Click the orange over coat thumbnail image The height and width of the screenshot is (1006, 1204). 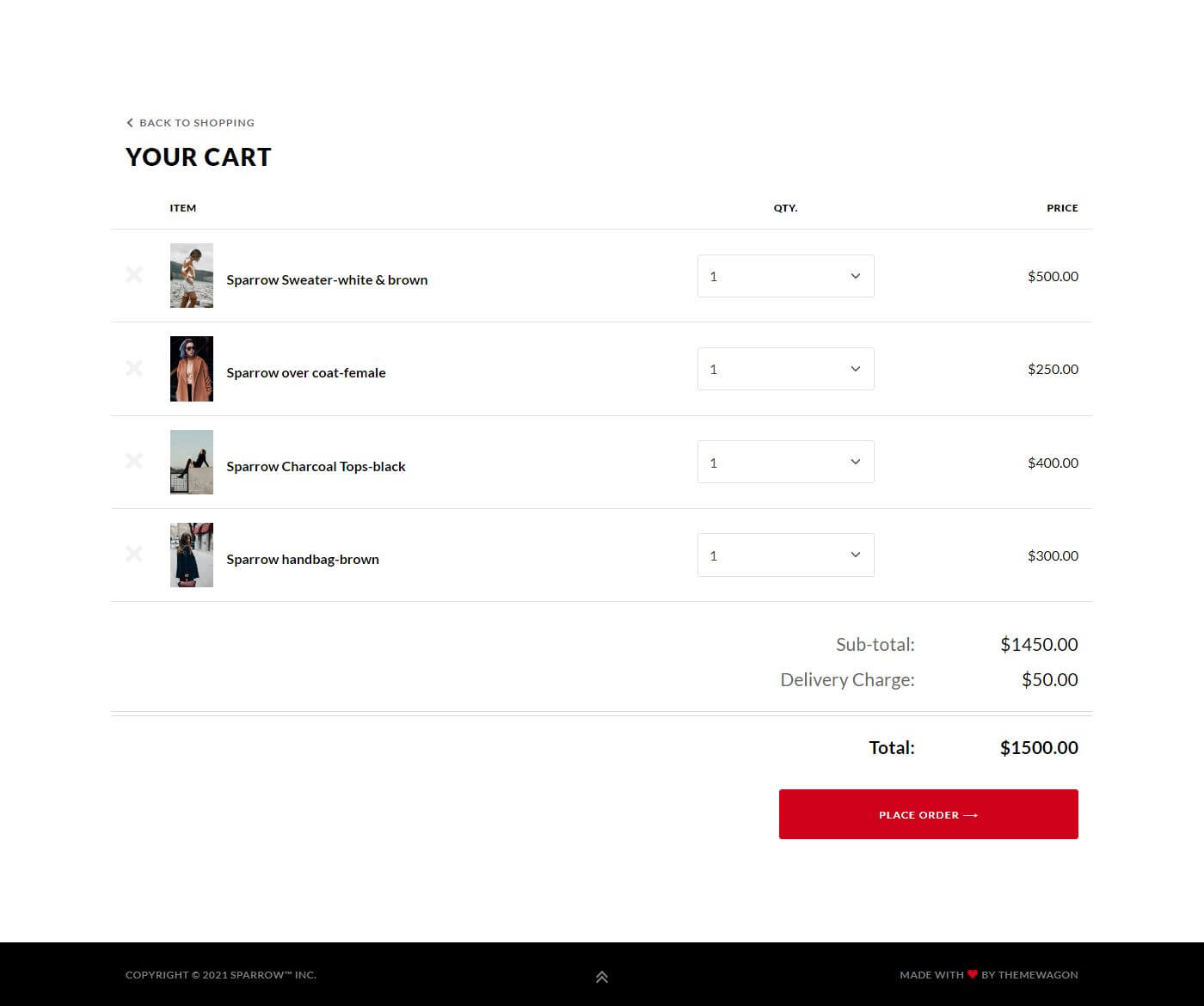[192, 369]
